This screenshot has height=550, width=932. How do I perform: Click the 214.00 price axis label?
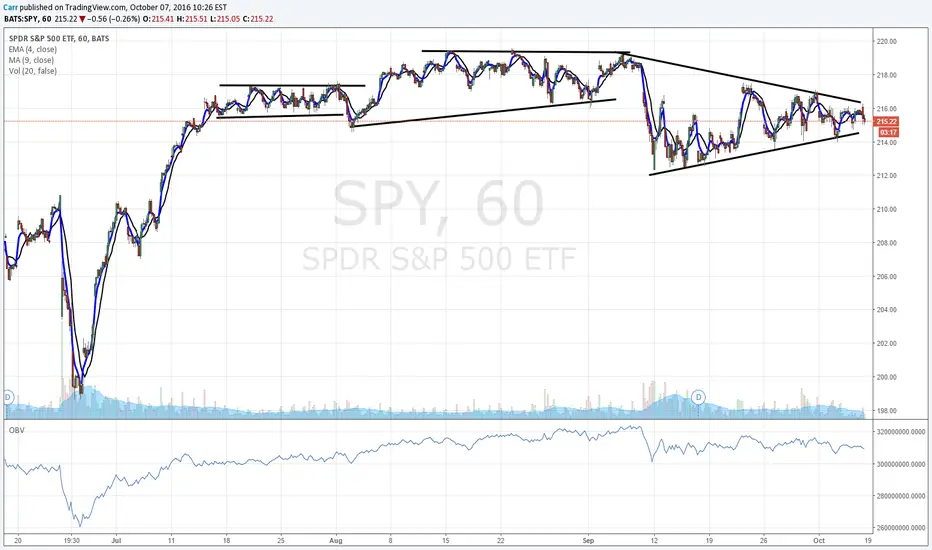point(886,143)
